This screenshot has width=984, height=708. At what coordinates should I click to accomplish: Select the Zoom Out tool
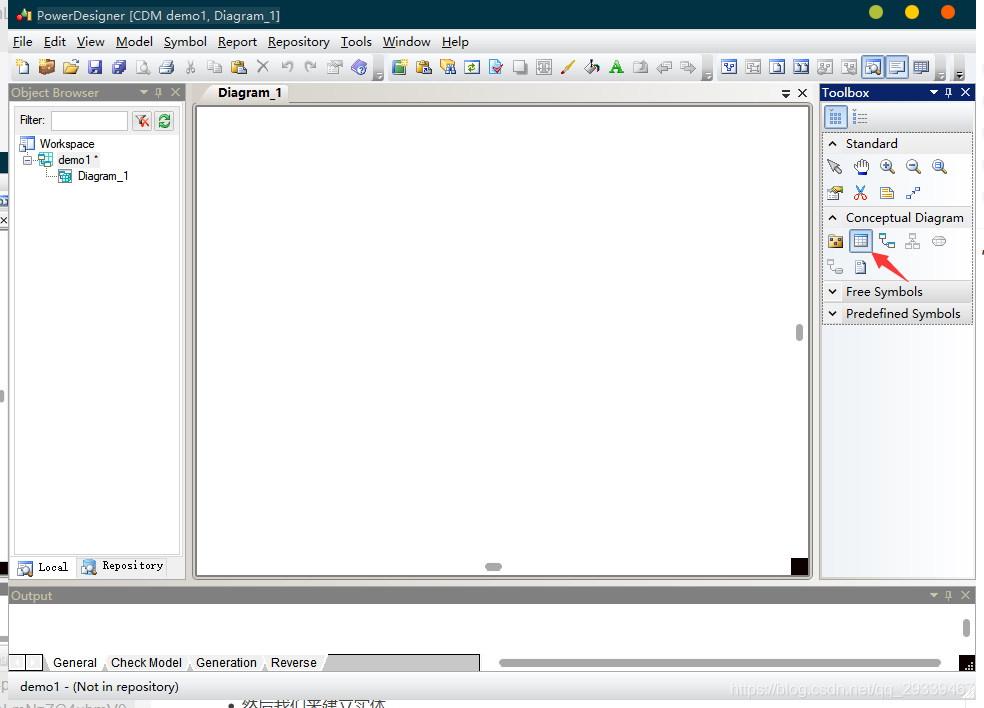tap(913, 166)
